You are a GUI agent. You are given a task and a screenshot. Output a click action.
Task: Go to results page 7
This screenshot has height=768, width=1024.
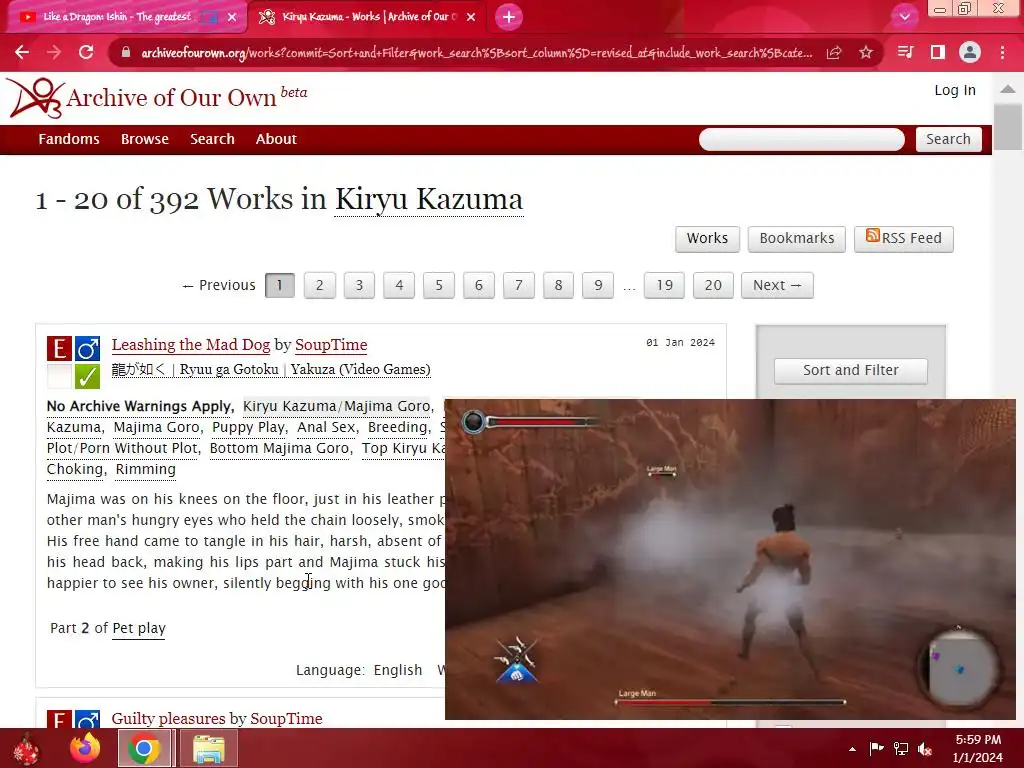click(519, 285)
